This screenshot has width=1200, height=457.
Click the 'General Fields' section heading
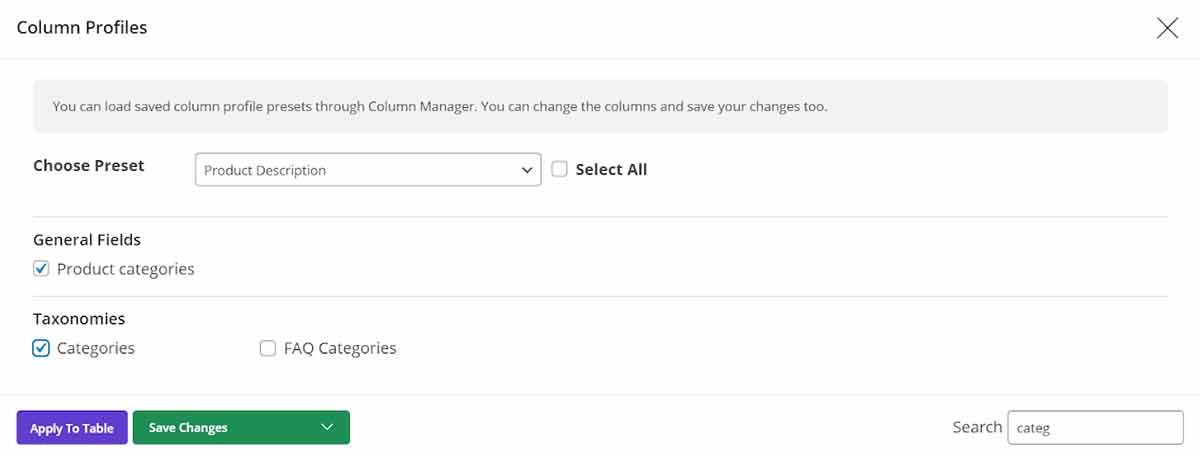(87, 240)
